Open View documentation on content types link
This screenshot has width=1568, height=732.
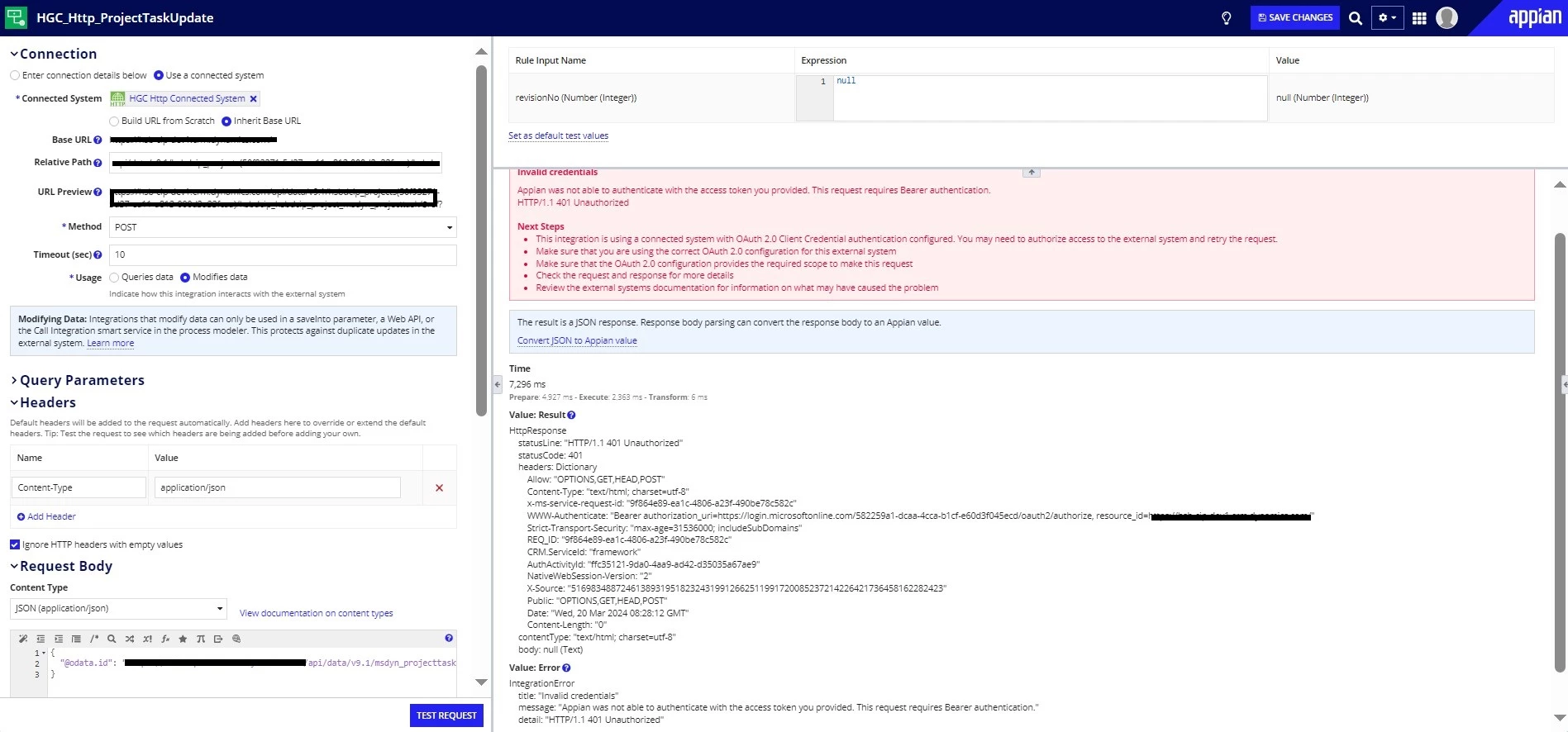[x=316, y=614]
